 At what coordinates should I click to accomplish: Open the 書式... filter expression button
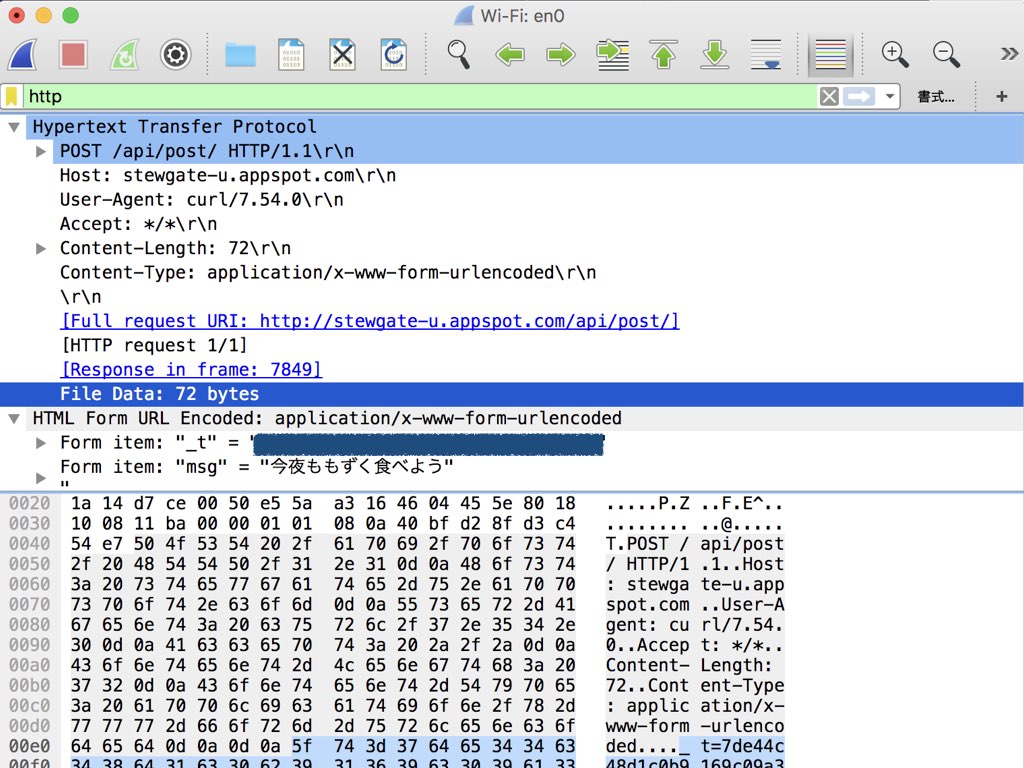[x=936, y=97]
